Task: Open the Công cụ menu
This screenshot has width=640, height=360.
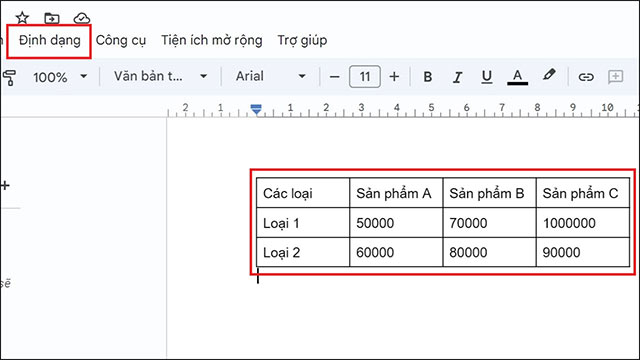Action: [121, 40]
